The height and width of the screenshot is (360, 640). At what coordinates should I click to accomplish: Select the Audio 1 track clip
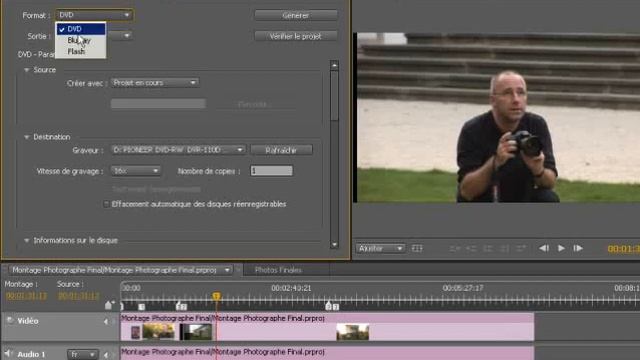tap(327, 353)
